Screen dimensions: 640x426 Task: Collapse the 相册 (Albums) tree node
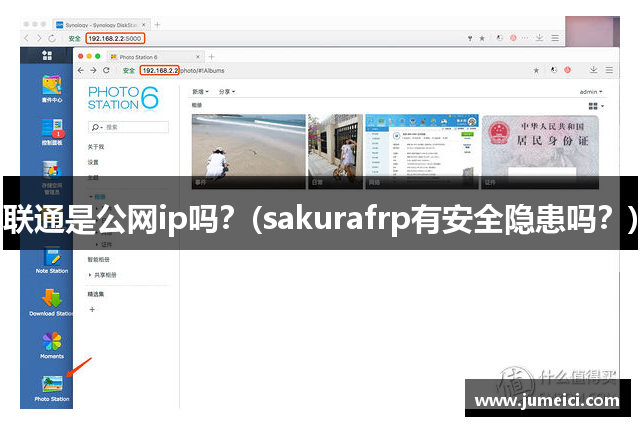[91, 197]
